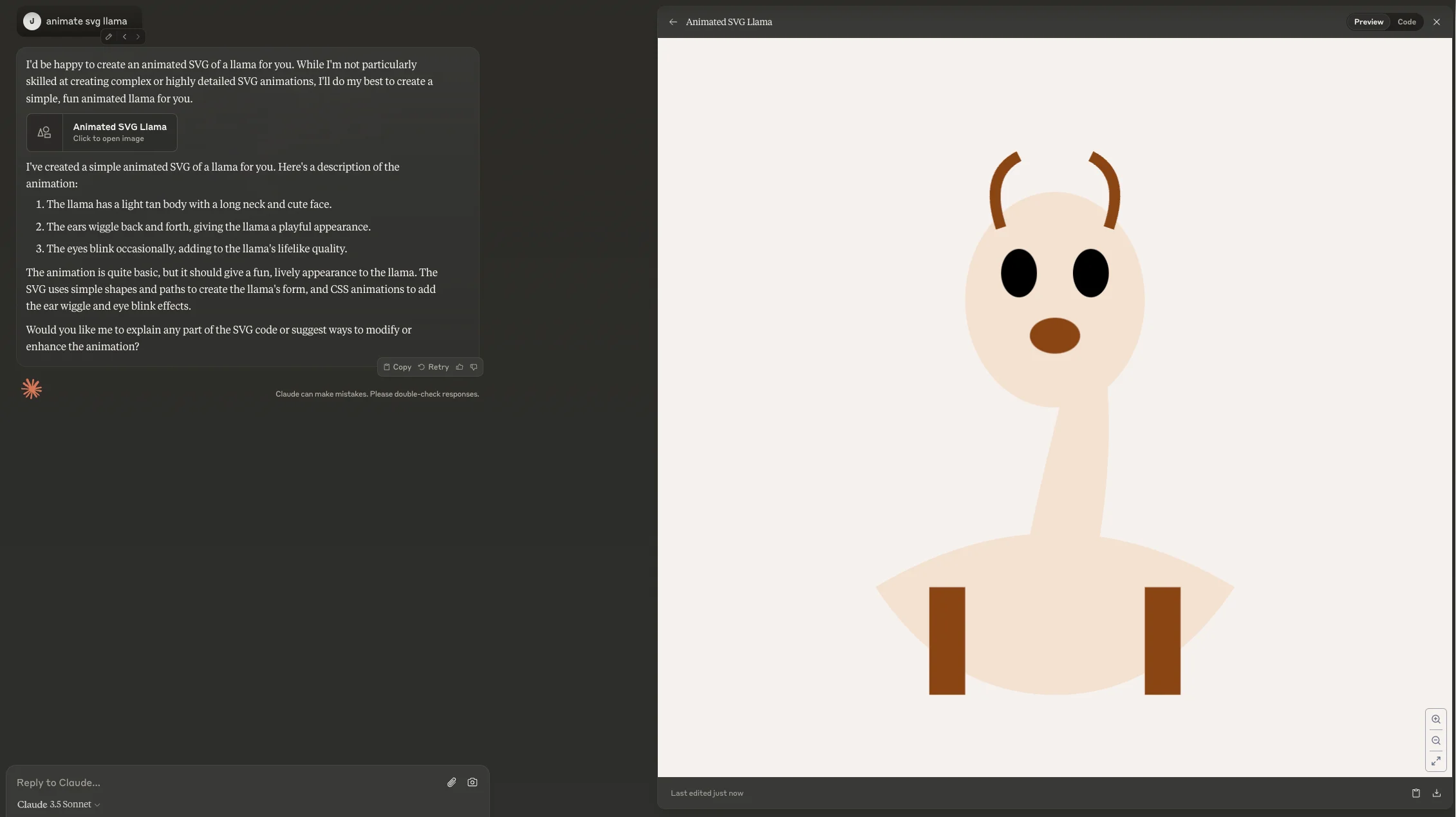
Task: Go to the previous conversation branch chevron
Action: 124,37
